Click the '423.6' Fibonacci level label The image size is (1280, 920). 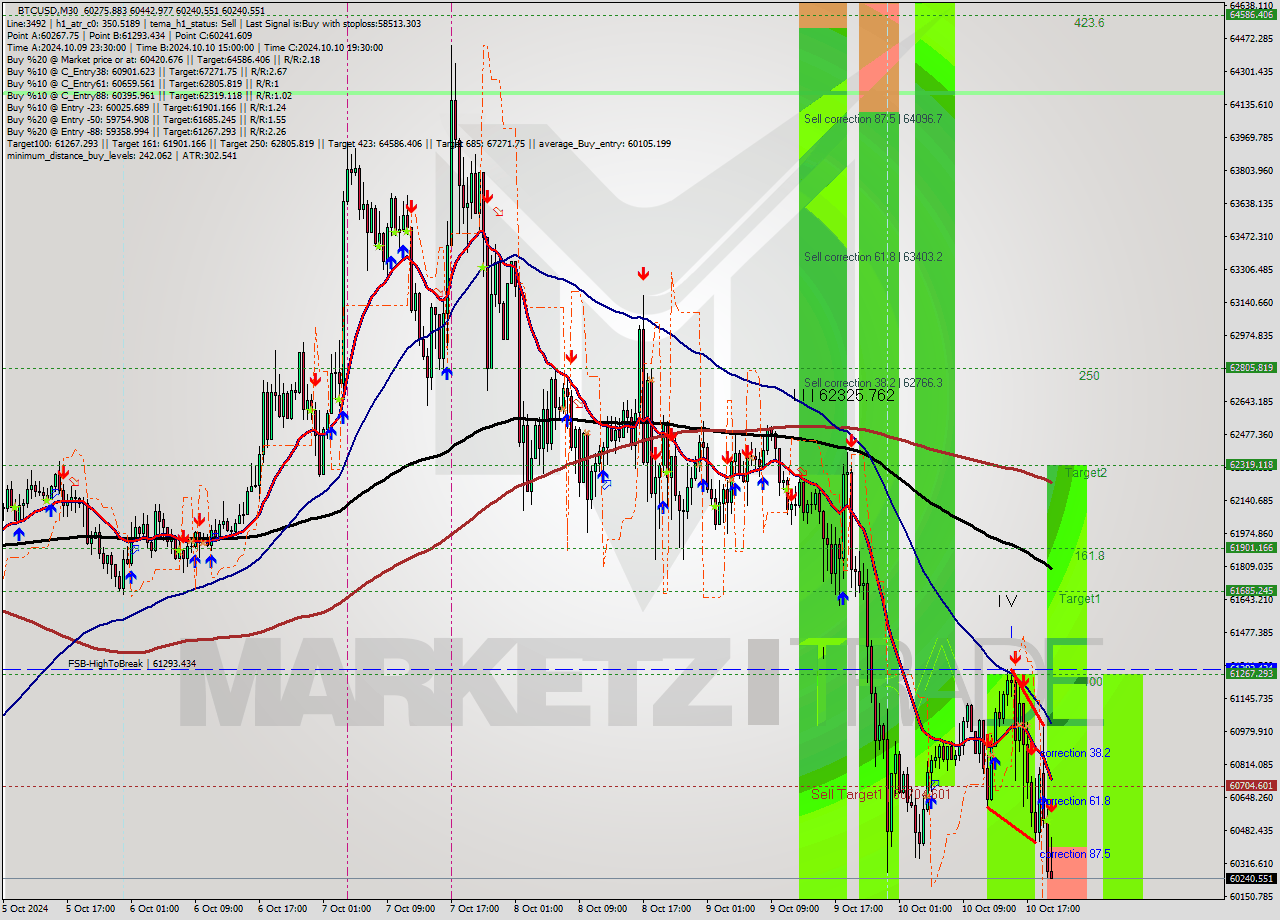pos(1089,22)
